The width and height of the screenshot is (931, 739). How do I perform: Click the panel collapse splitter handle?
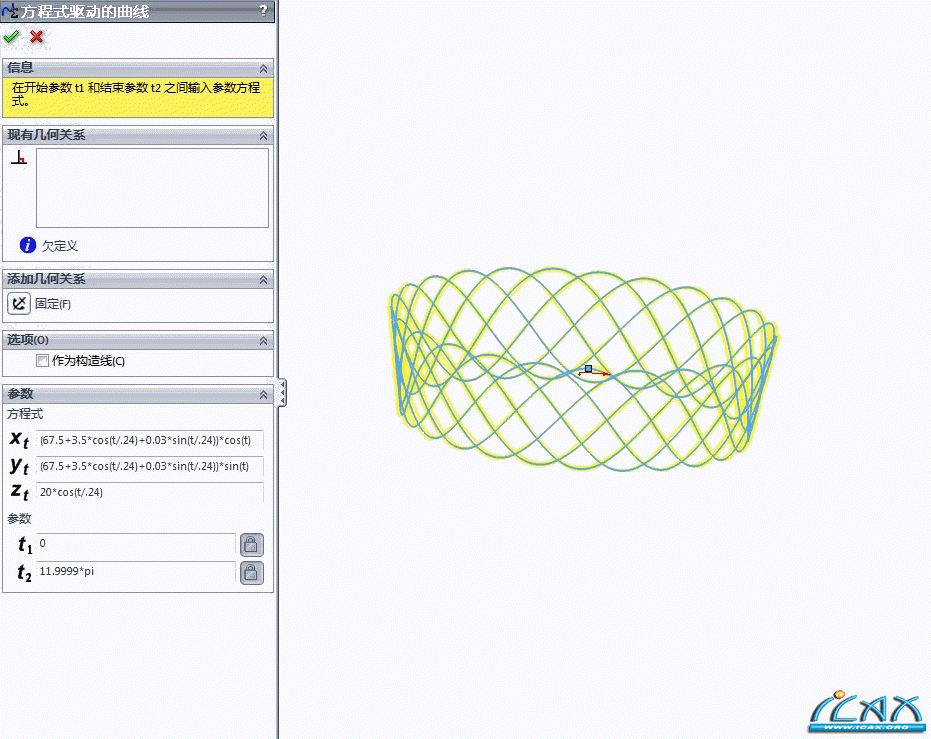pyautogui.click(x=282, y=392)
